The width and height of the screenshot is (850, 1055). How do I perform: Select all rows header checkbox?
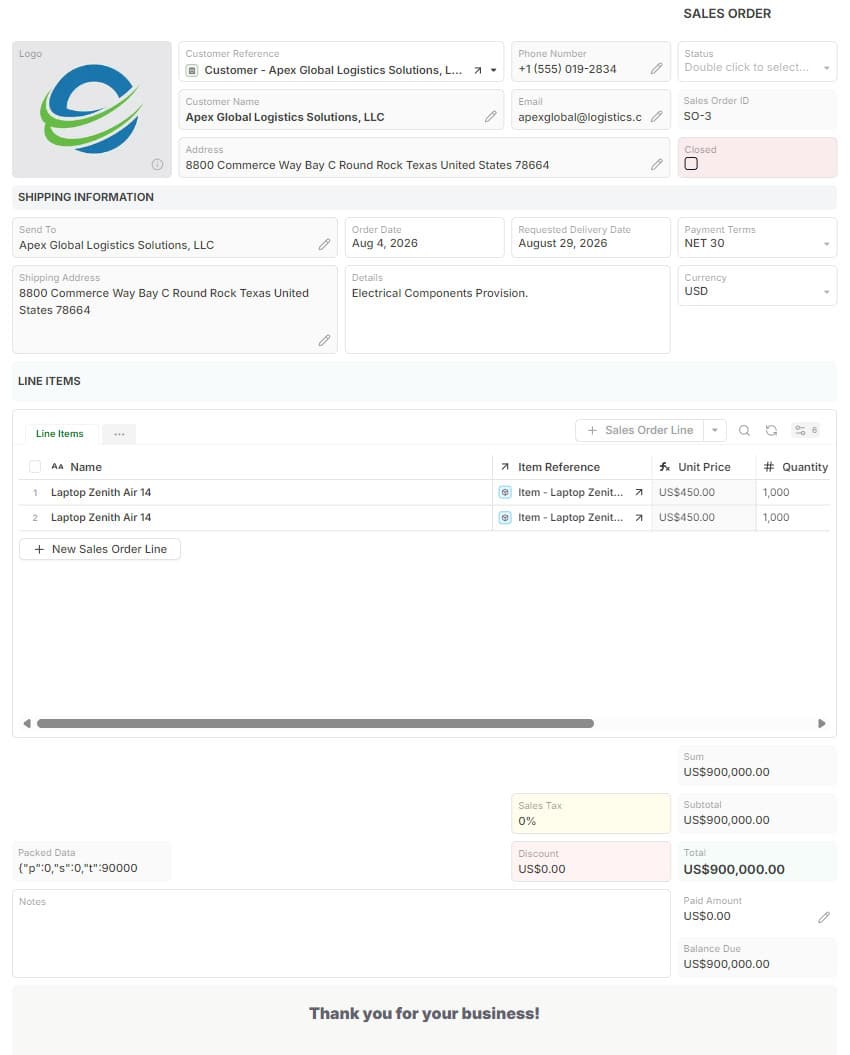click(35, 466)
